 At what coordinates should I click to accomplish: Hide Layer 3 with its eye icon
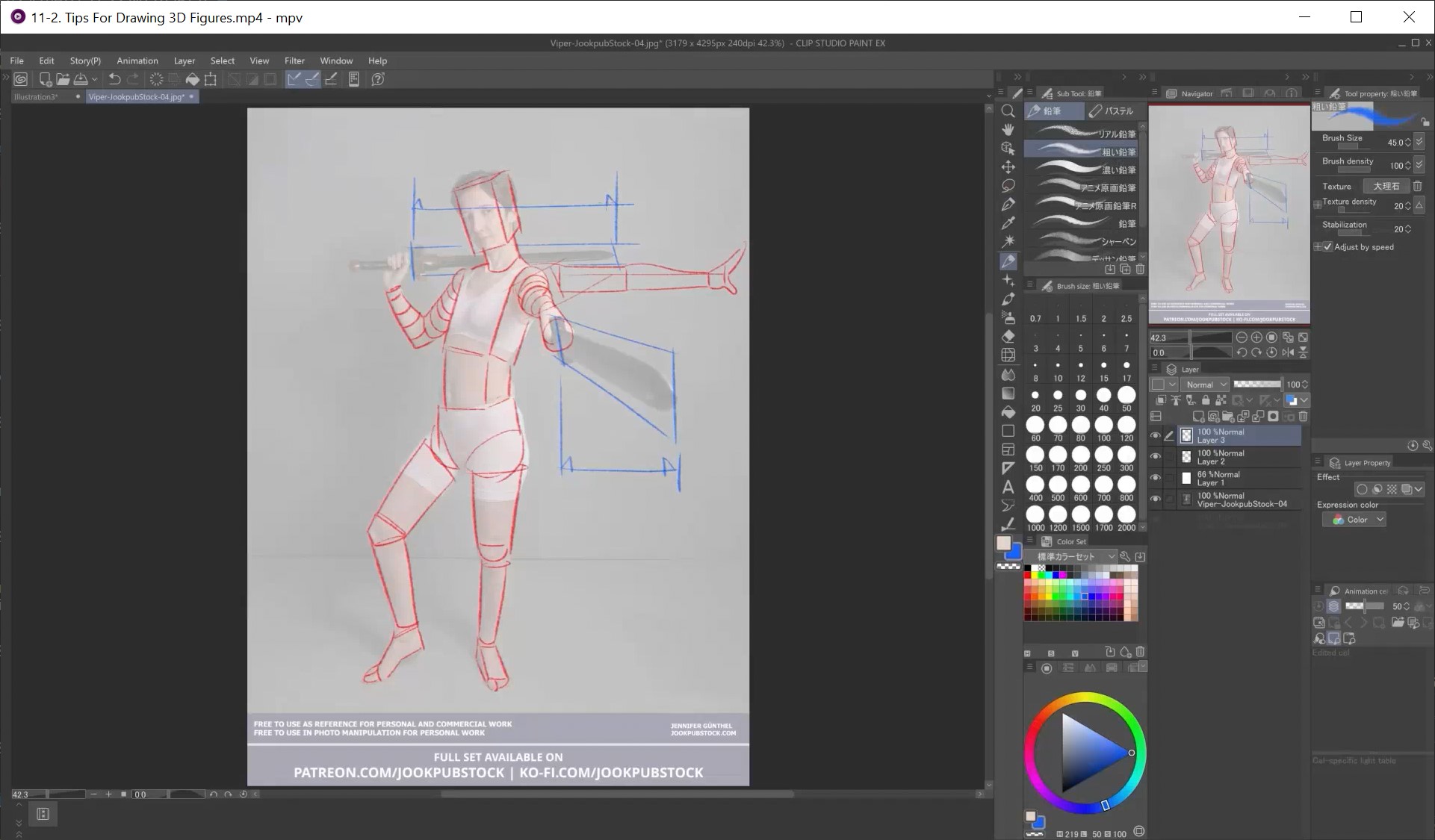click(x=1156, y=435)
